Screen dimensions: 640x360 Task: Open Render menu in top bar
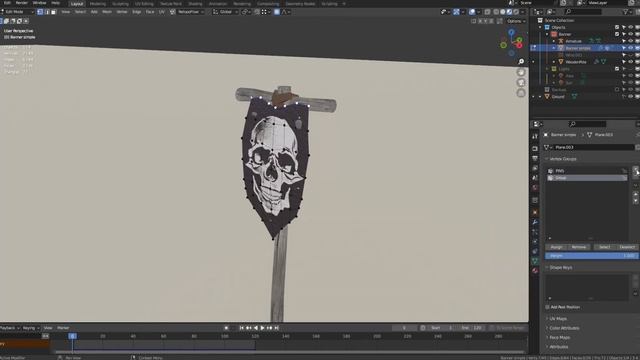click(x=22, y=3)
